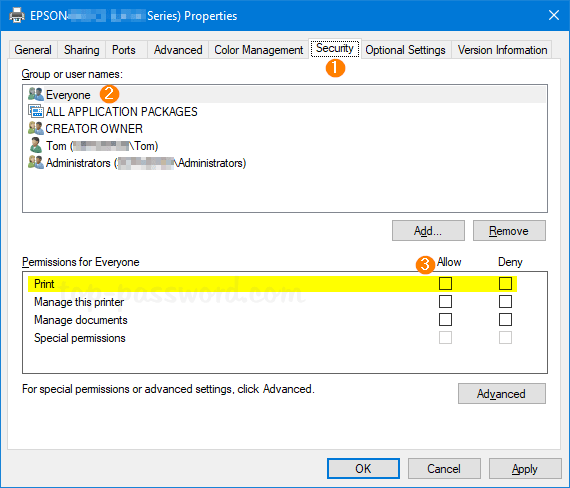Click the printer icon in title bar
570x488 pixels.
(17, 16)
